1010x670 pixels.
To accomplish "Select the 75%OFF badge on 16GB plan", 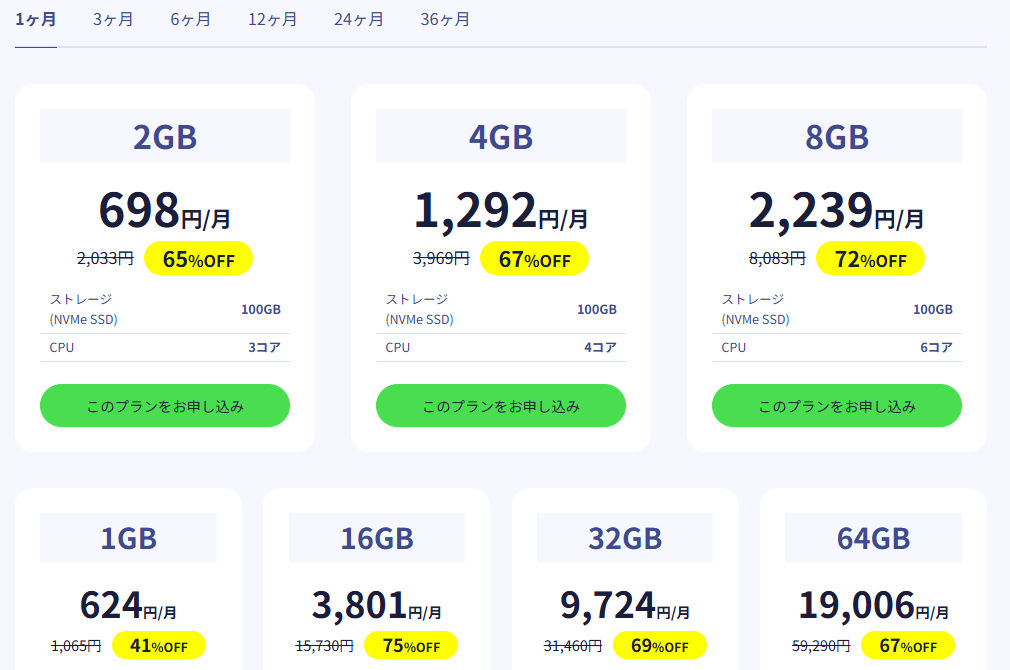I will (411, 646).
